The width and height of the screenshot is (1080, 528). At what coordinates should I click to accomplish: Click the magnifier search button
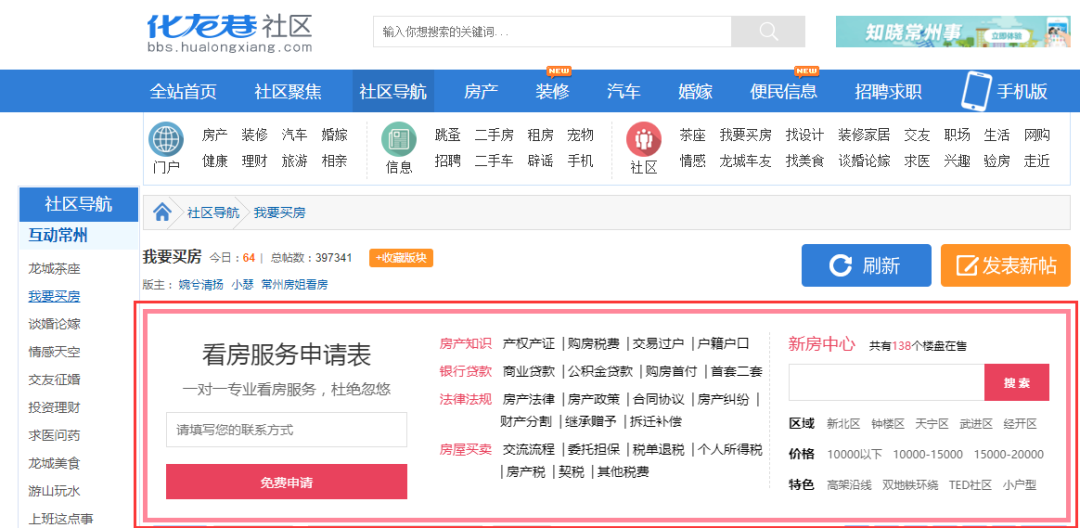(768, 32)
